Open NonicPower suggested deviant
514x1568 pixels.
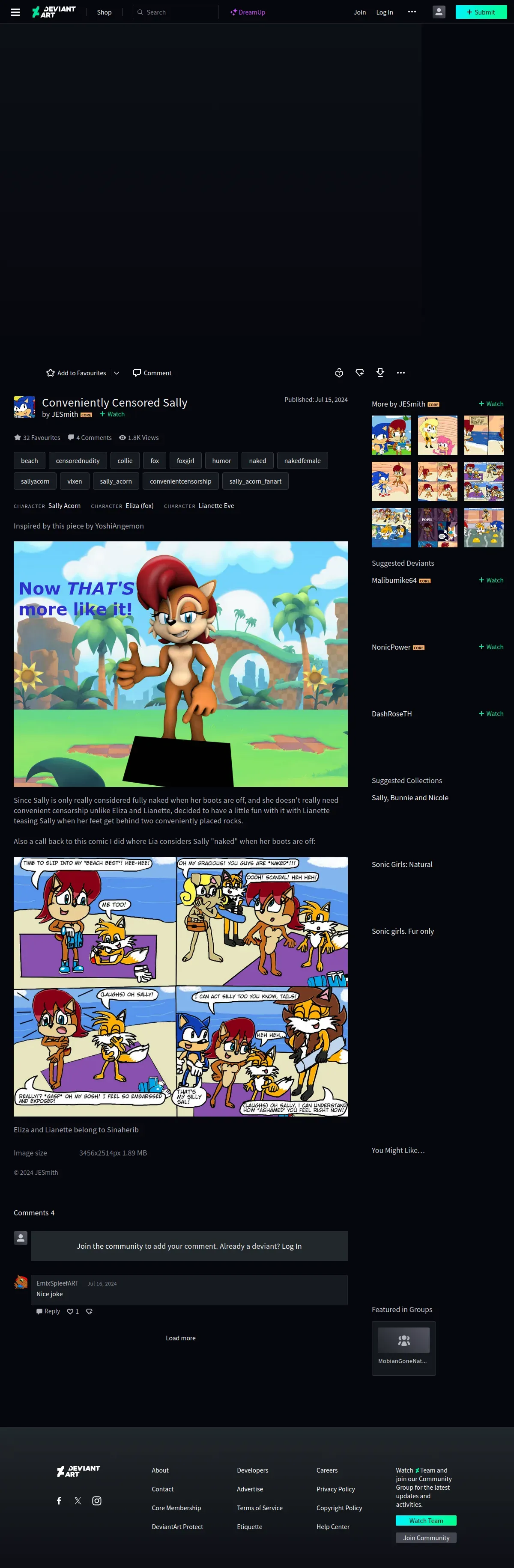(391, 647)
